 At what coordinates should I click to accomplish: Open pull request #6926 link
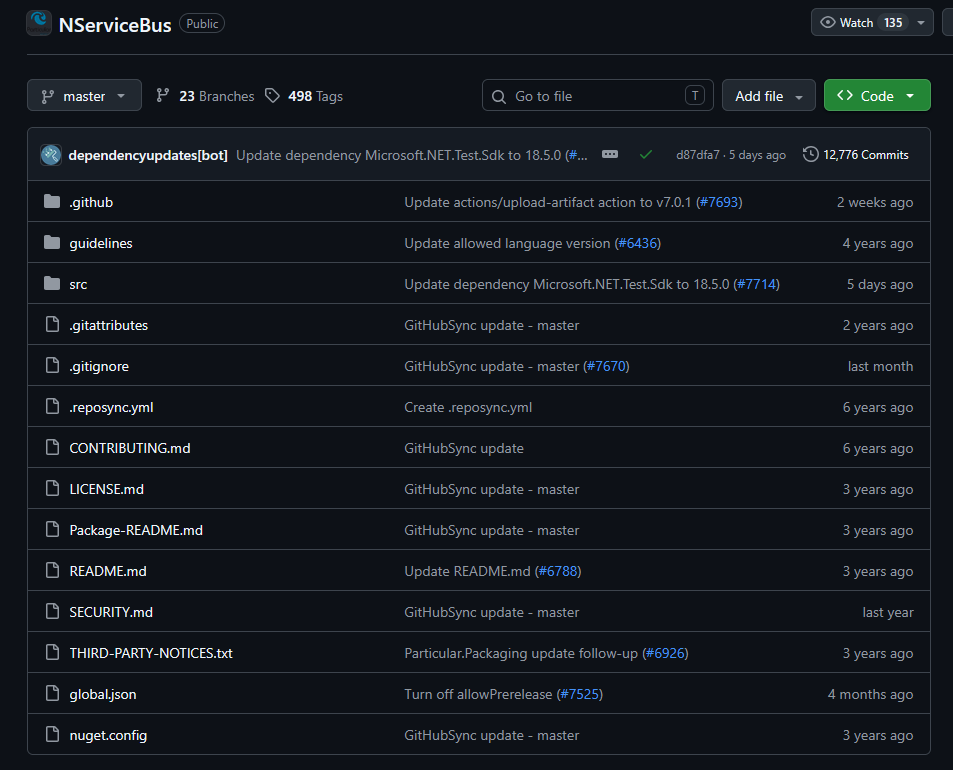point(666,653)
